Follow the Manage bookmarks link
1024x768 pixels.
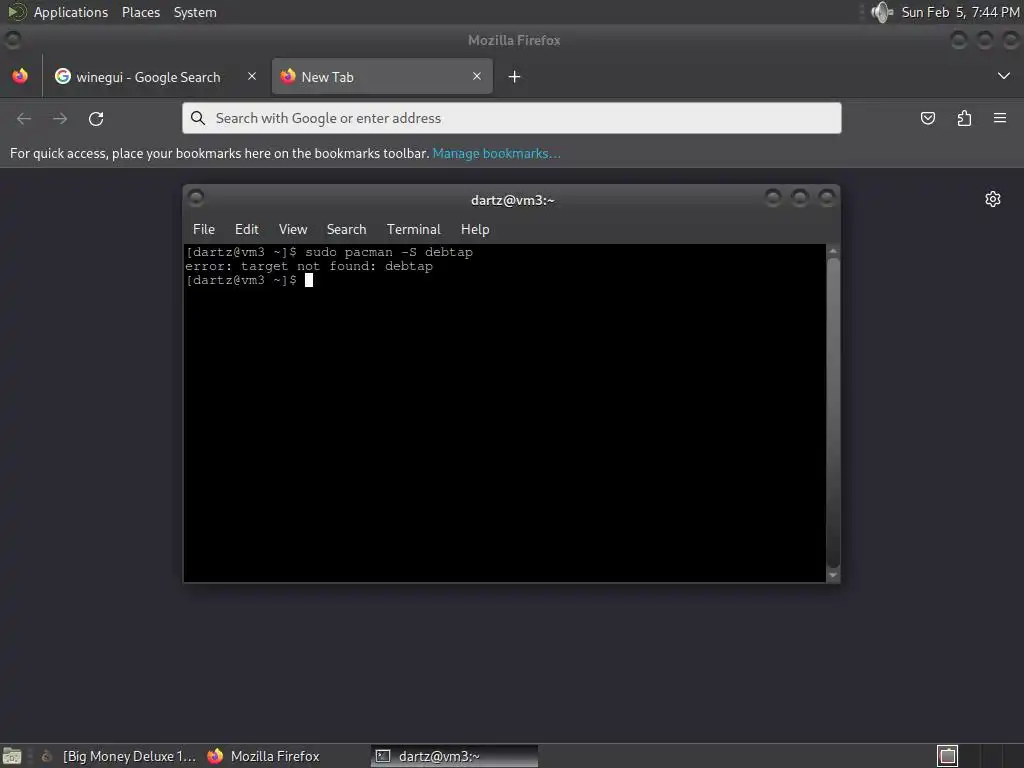(x=496, y=153)
